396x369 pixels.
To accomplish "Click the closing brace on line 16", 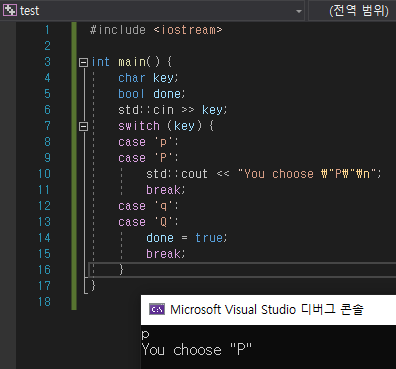I will [121, 269].
